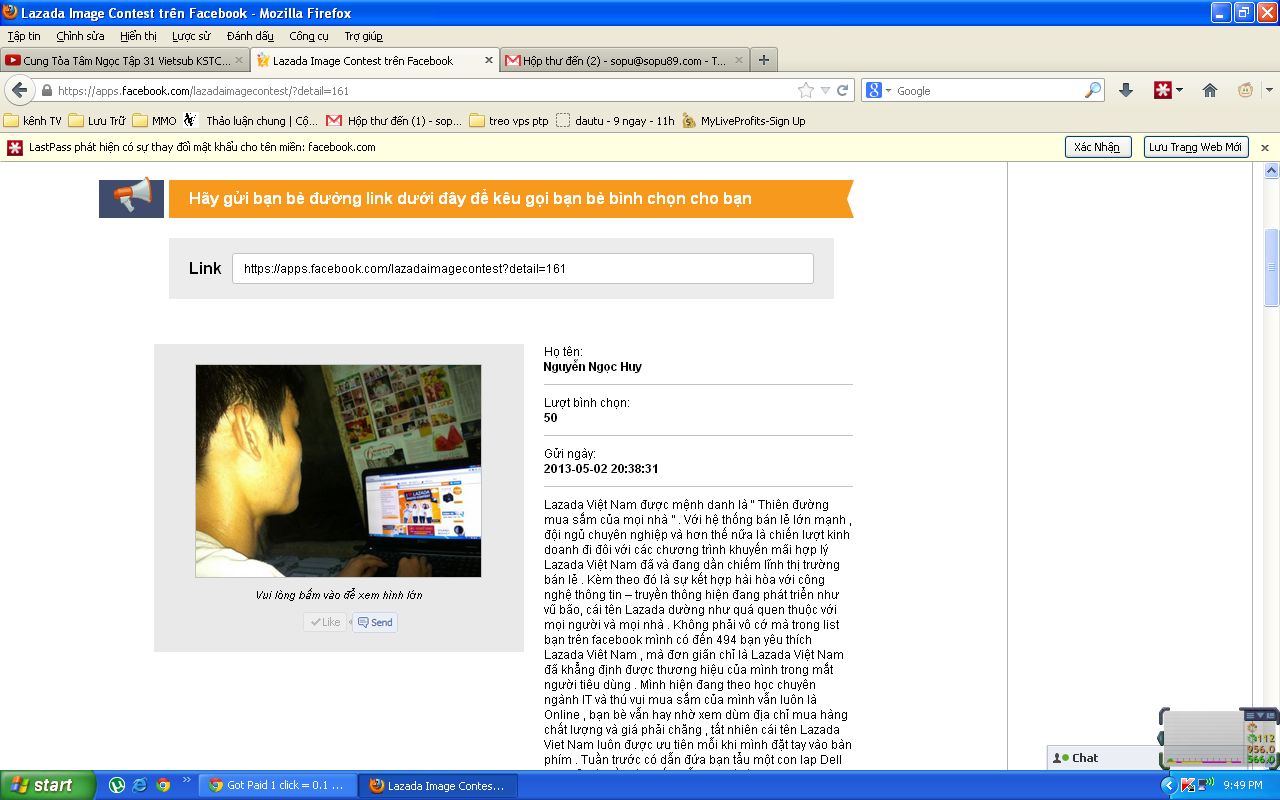Open Hộp thư đến (1) bookmark
Screen dimensions: 1280x800
tap(394, 121)
